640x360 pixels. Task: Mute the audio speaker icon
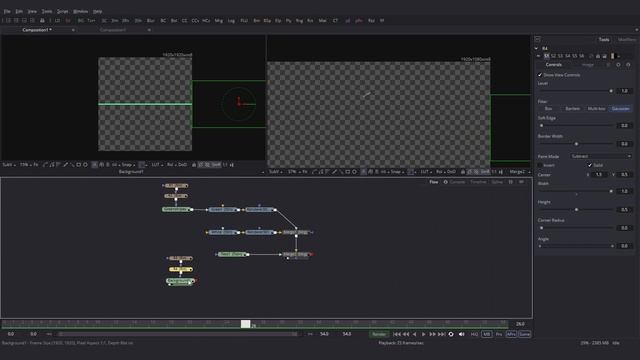tap(462, 334)
